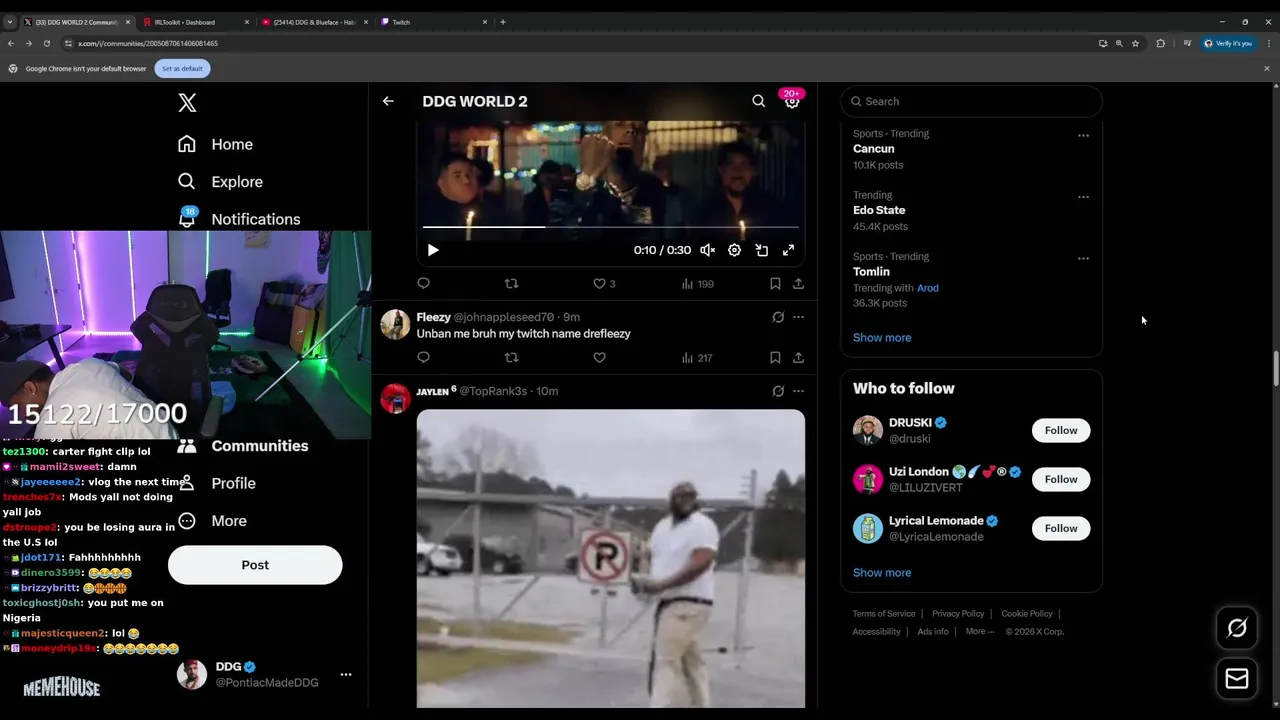Open Edo State trending topic

(879, 210)
